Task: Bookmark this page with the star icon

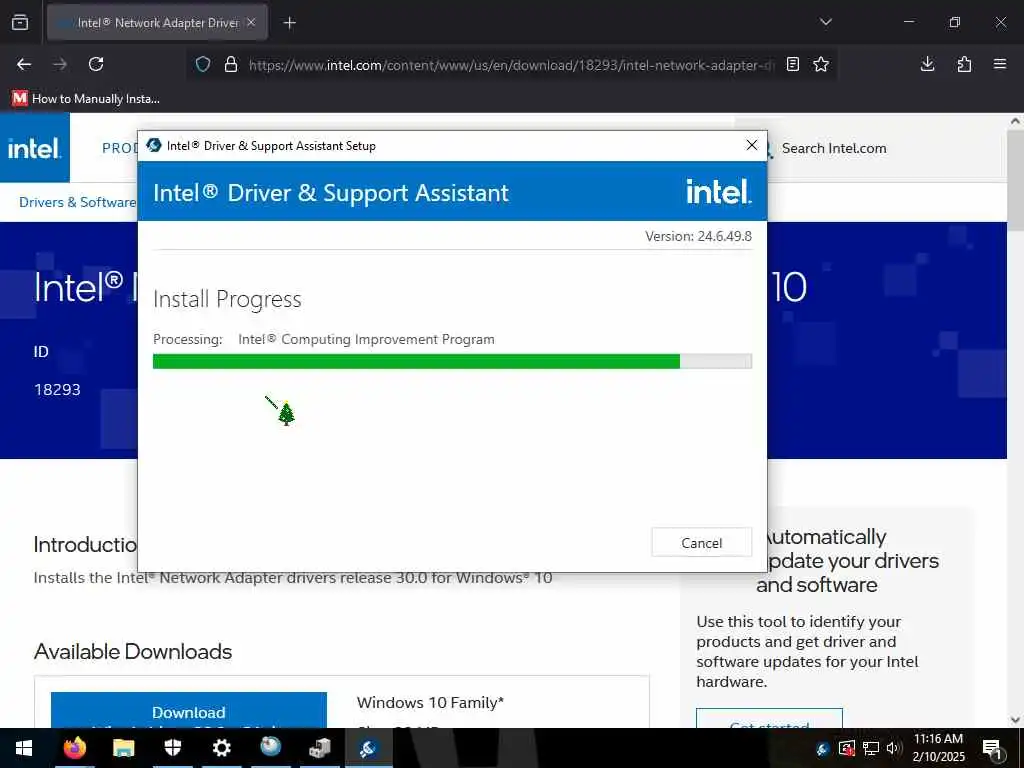Action: [821, 64]
